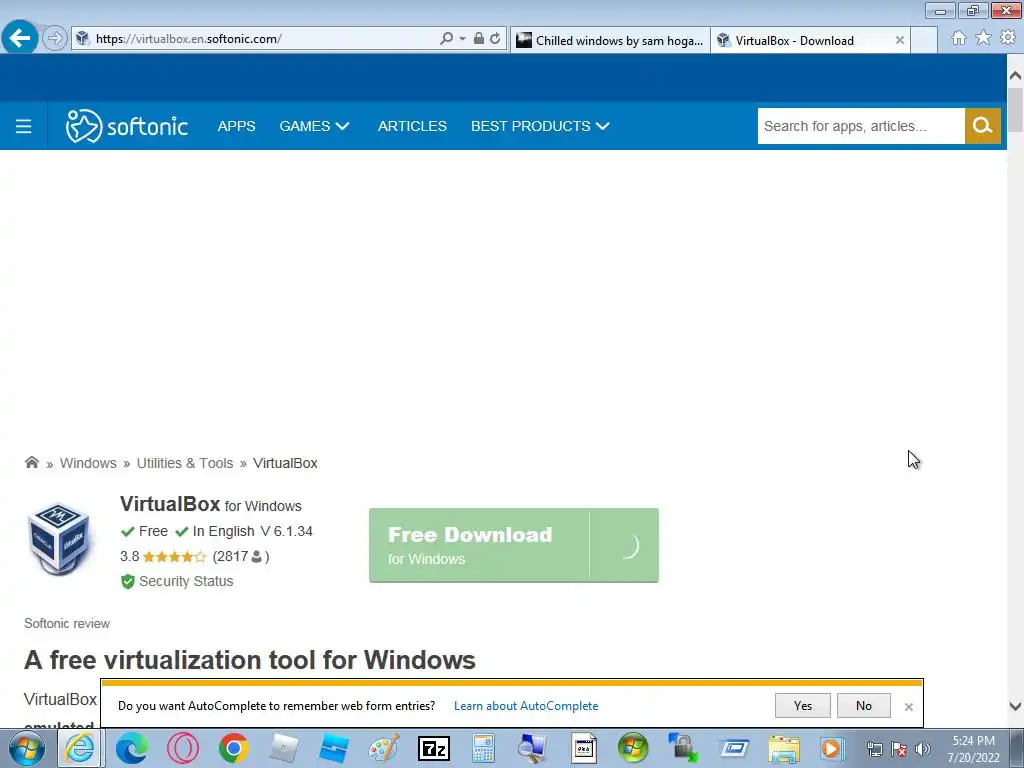Open 7-Zip from the taskbar
The width and height of the screenshot is (1024, 768).
coord(434,748)
